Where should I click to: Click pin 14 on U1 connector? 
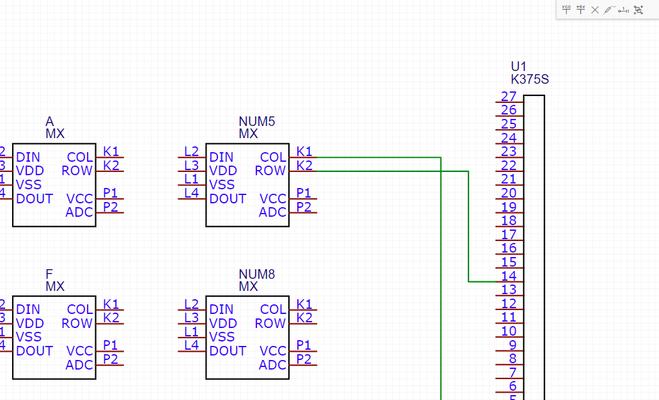tap(509, 277)
